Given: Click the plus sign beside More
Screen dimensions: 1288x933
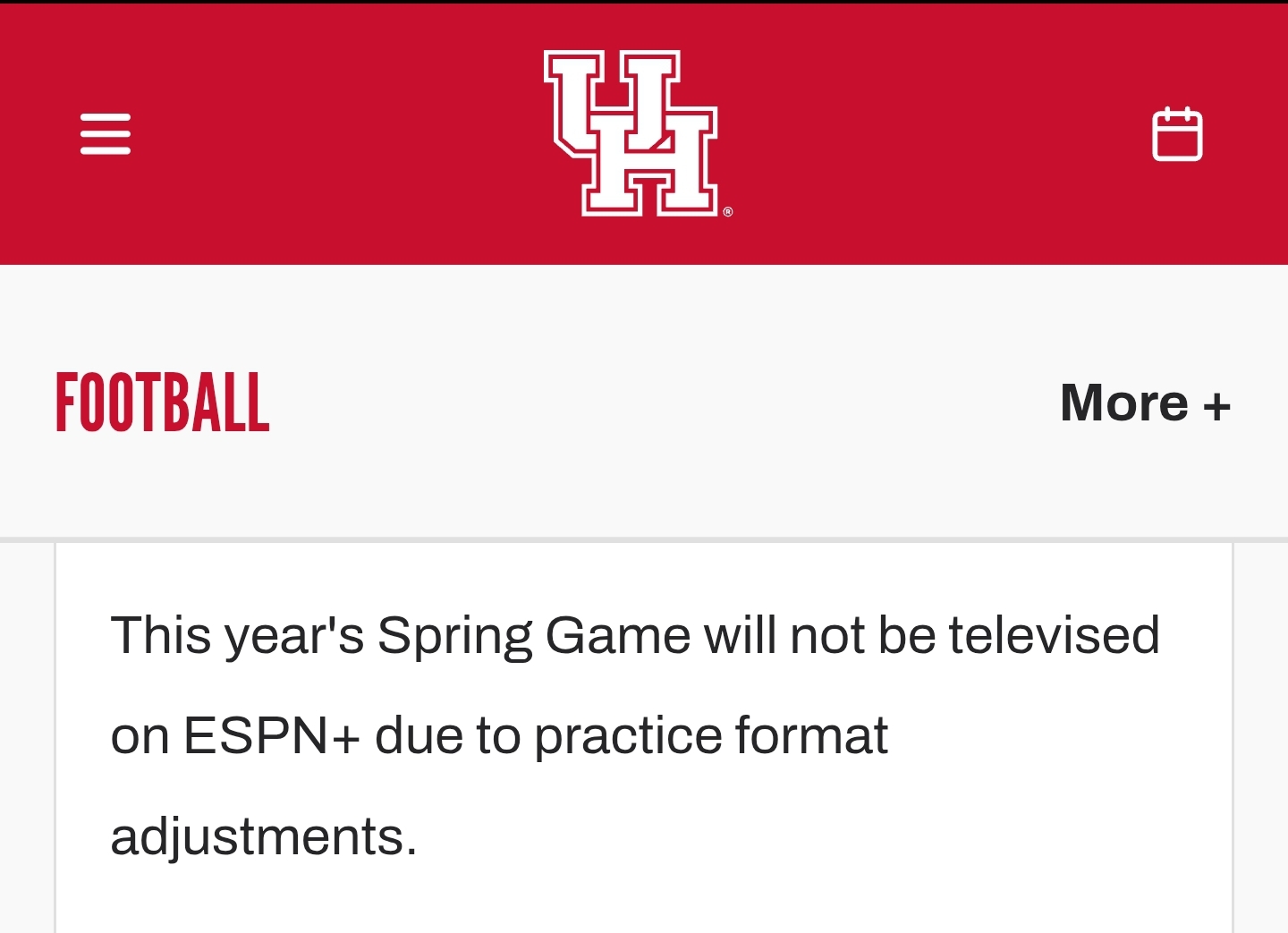Looking at the screenshot, I should (1217, 407).
